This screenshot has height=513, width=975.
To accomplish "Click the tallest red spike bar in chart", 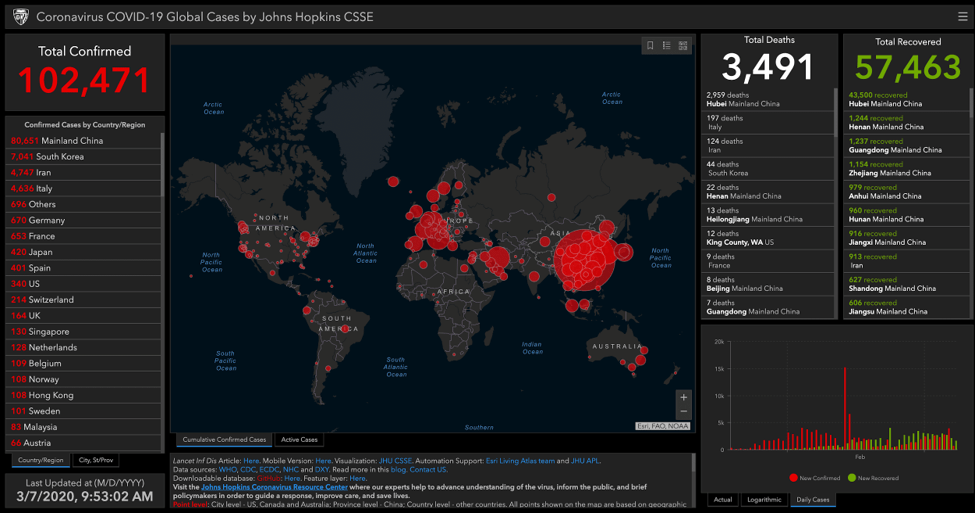I will click(x=845, y=409).
